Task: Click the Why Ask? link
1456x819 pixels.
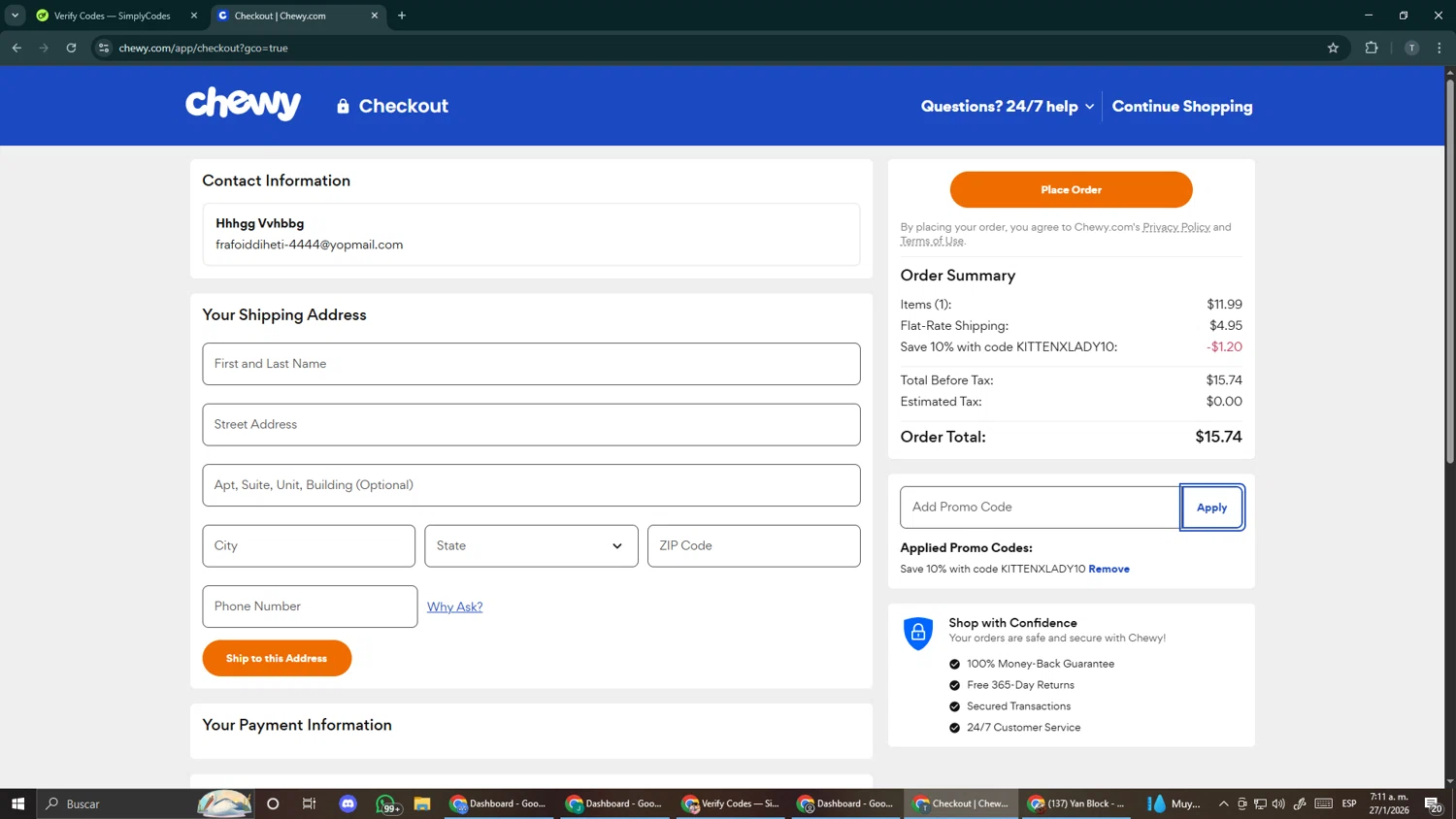Action: tap(454, 607)
